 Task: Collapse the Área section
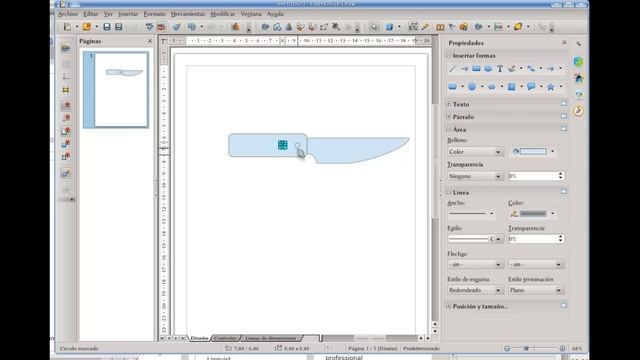[449, 129]
